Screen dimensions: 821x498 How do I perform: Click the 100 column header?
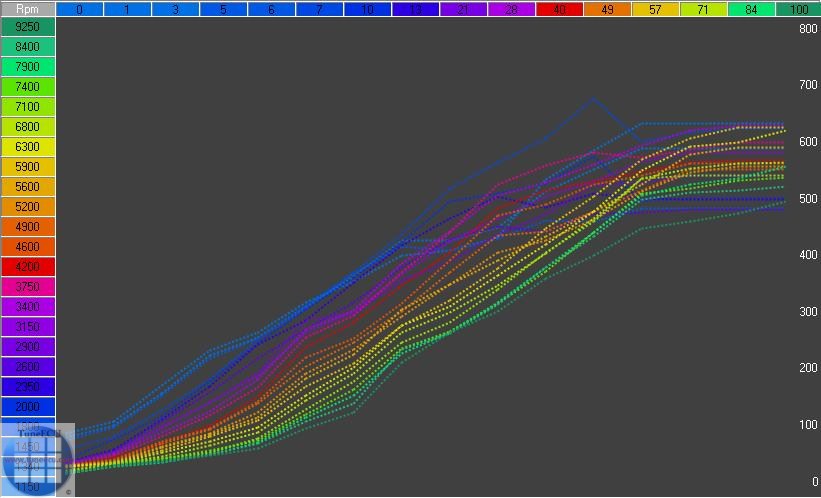pos(798,9)
